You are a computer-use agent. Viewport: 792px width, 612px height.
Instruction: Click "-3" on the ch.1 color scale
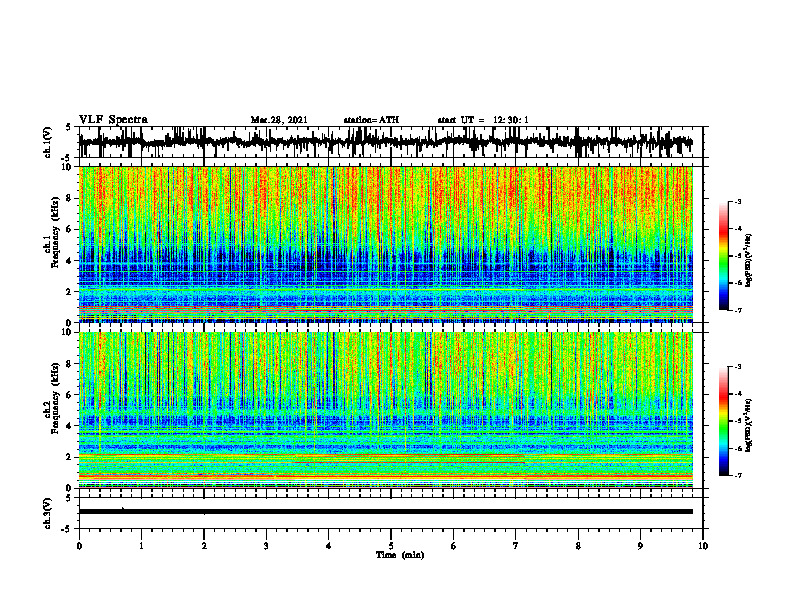pos(738,202)
